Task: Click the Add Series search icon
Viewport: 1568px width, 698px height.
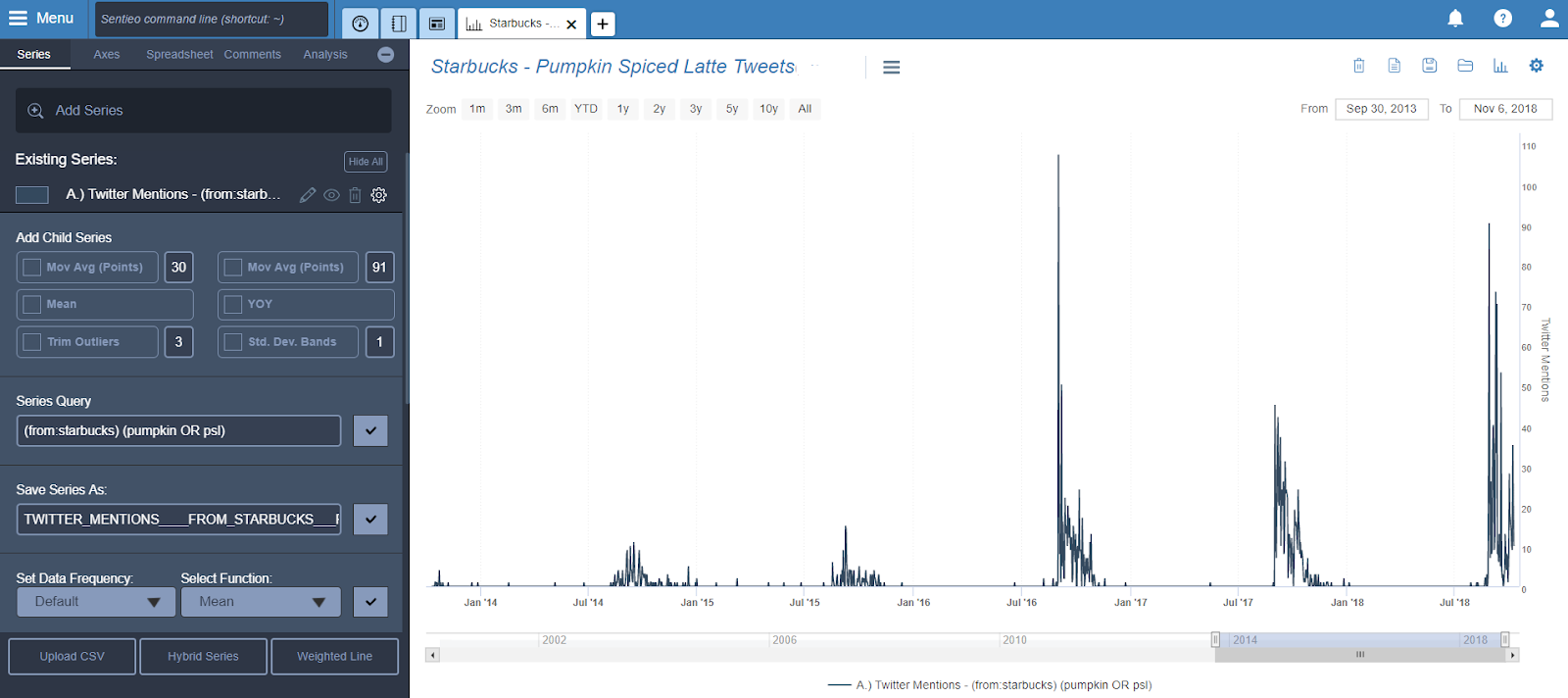Action: pos(35,111)
